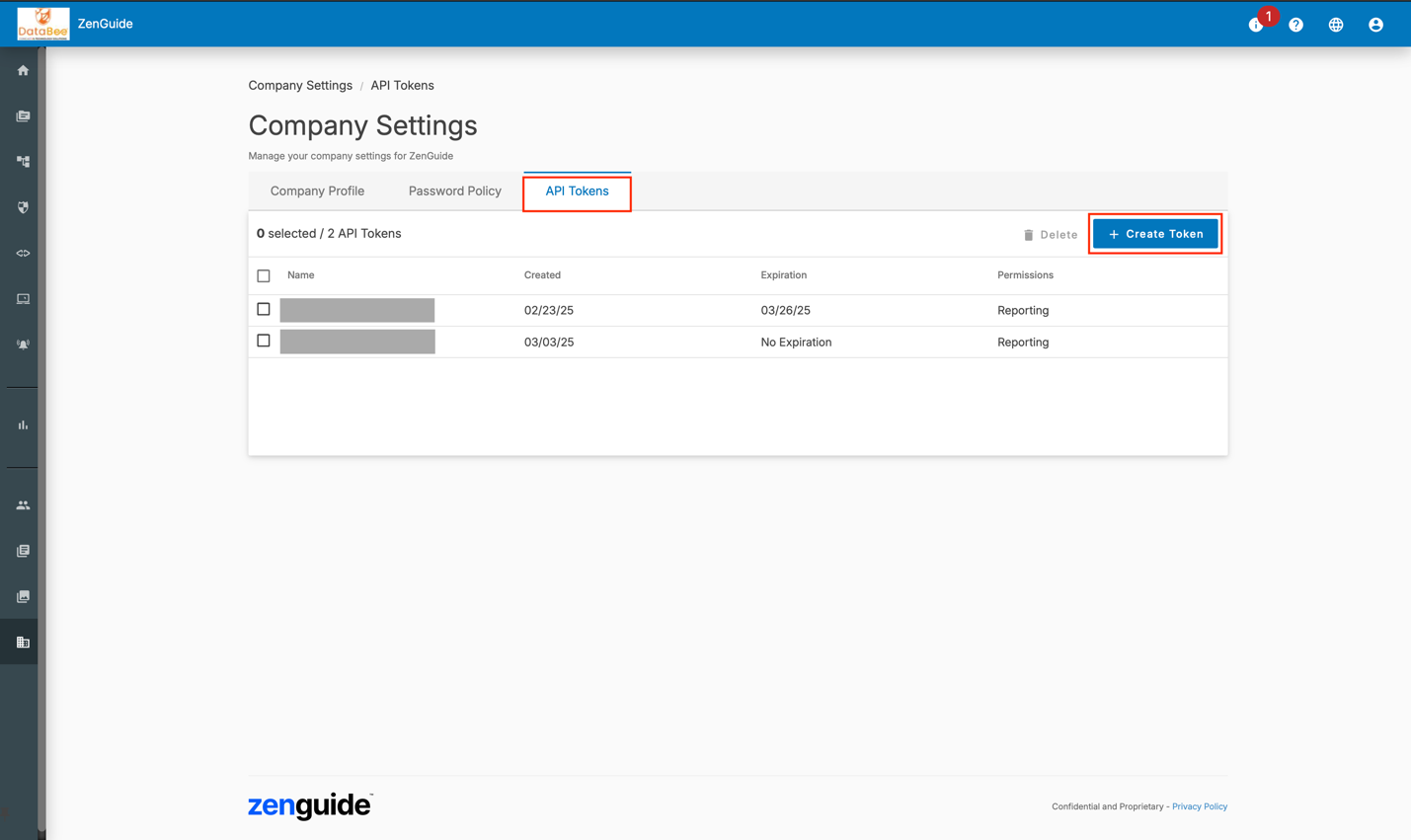Open the user account profile icon
The image size is (1411, 840).
coord(1375,25)
